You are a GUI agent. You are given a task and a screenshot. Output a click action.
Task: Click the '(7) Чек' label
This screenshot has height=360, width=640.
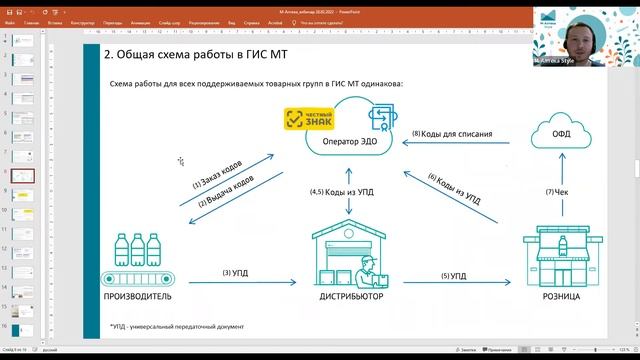pyautogui.click(x=557, y=192)
